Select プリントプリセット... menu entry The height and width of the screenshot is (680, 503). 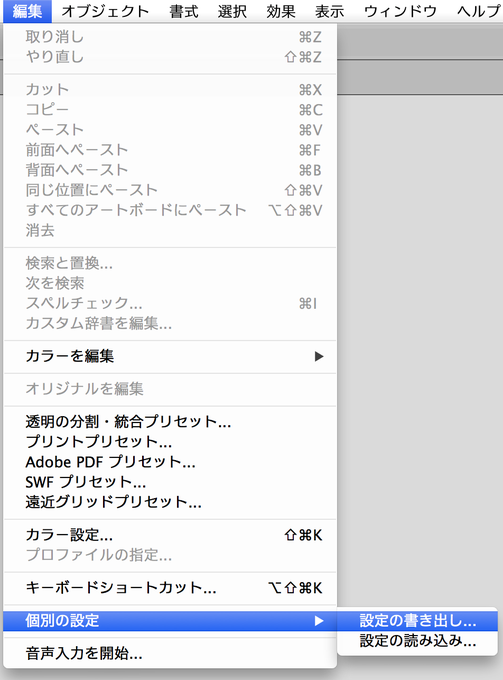pyautogui.click(x=170, y=441)
